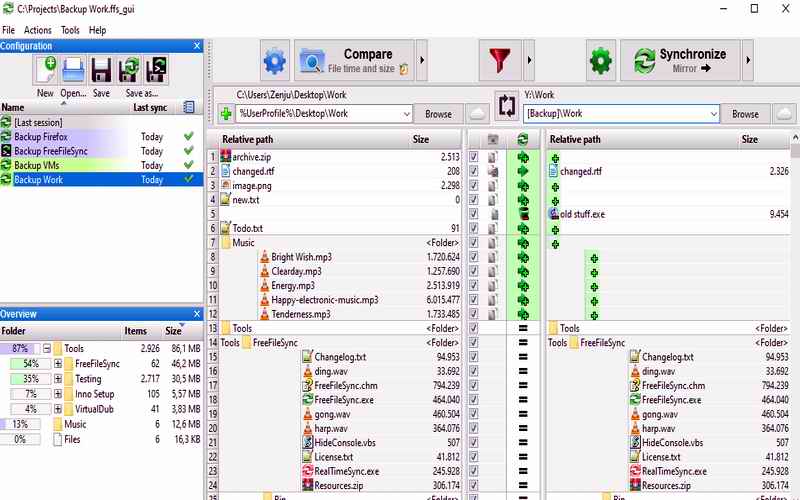Open the left folder path dropdown
Image resolution: width=800 pixels, height=500 pixels.
tap(406, 114)
